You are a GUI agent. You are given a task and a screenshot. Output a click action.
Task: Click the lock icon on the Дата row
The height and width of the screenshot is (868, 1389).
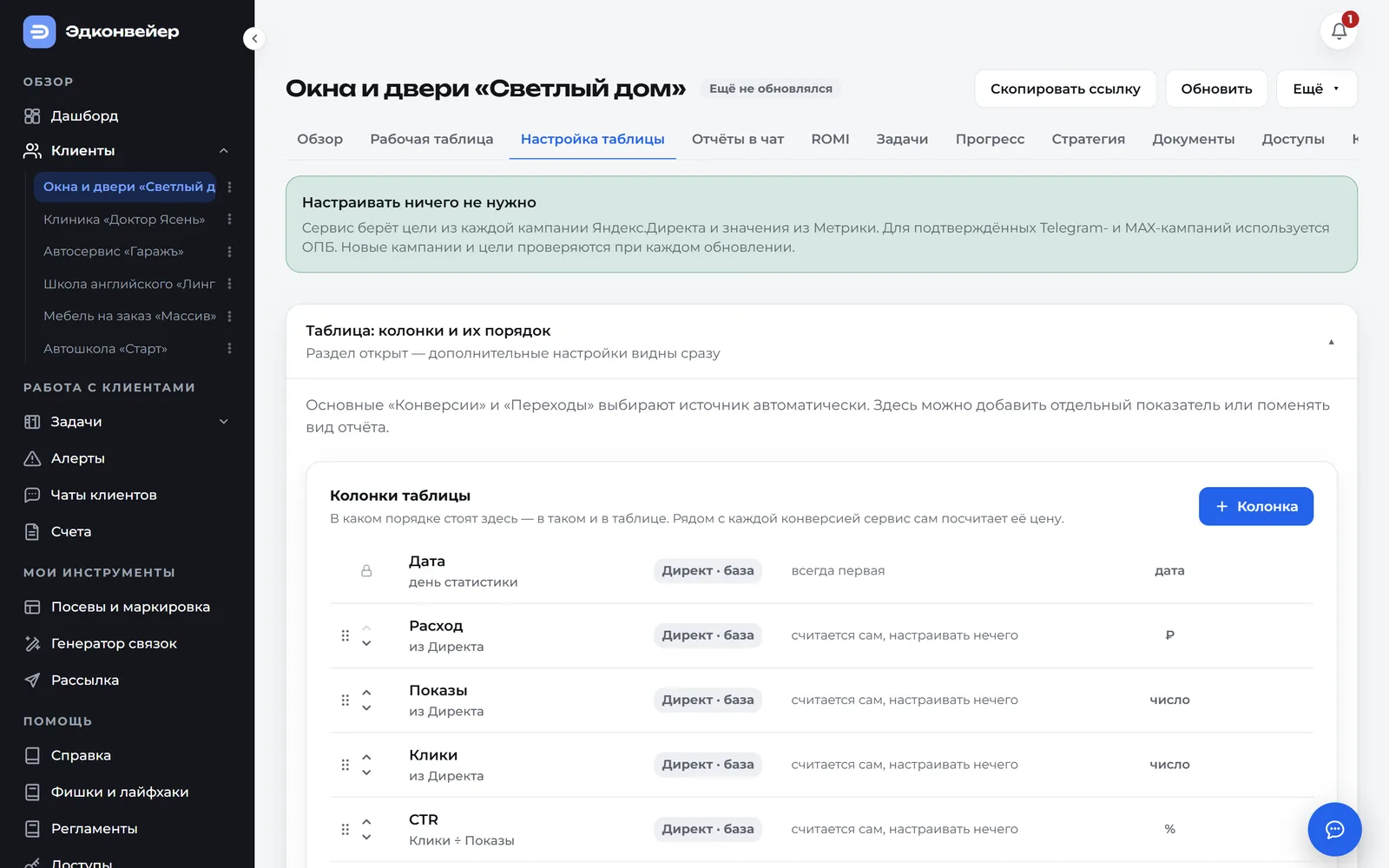point(366,571)
